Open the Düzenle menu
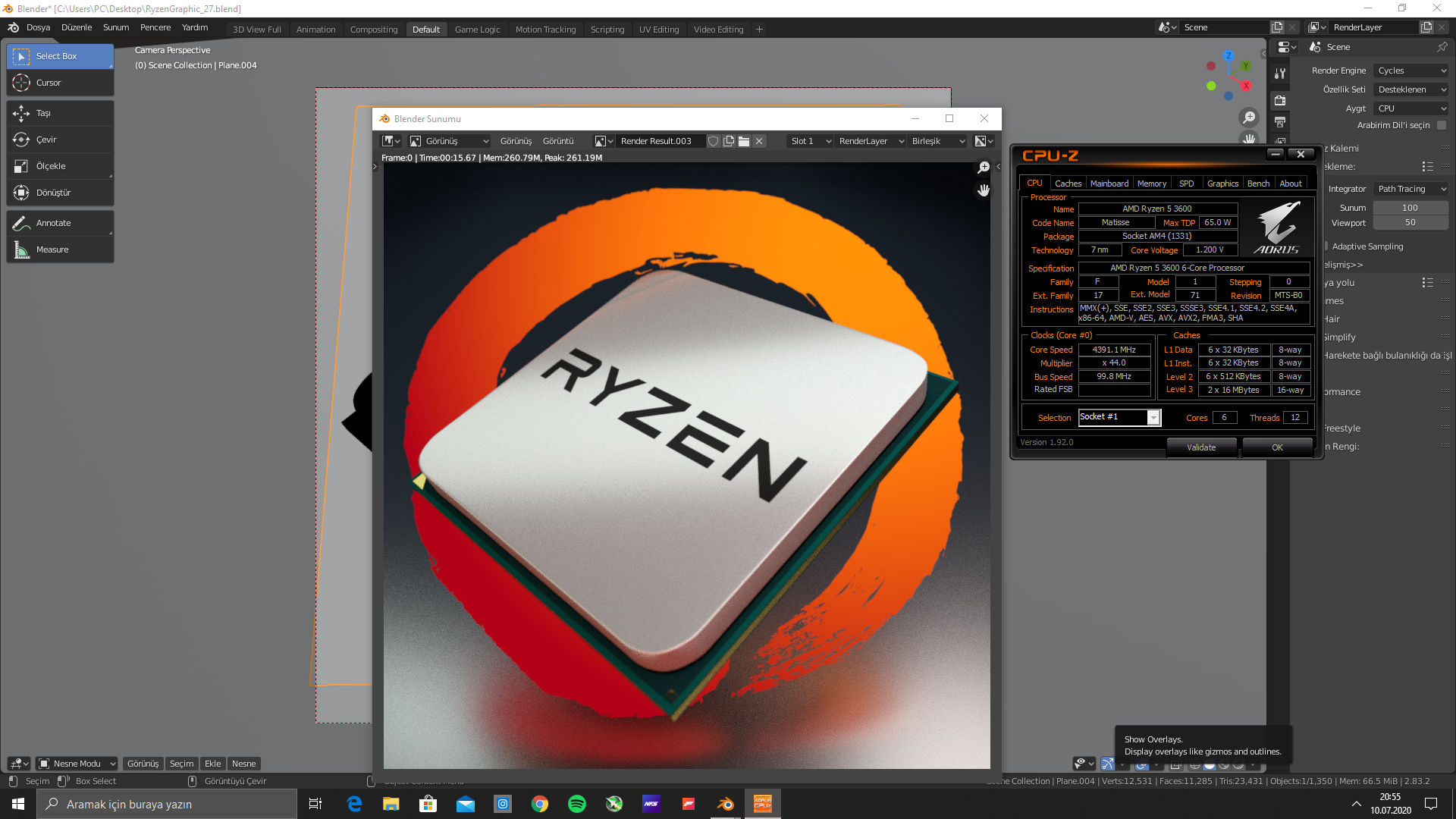Viewport: 1456px width, 819px height. click(77, 27)
